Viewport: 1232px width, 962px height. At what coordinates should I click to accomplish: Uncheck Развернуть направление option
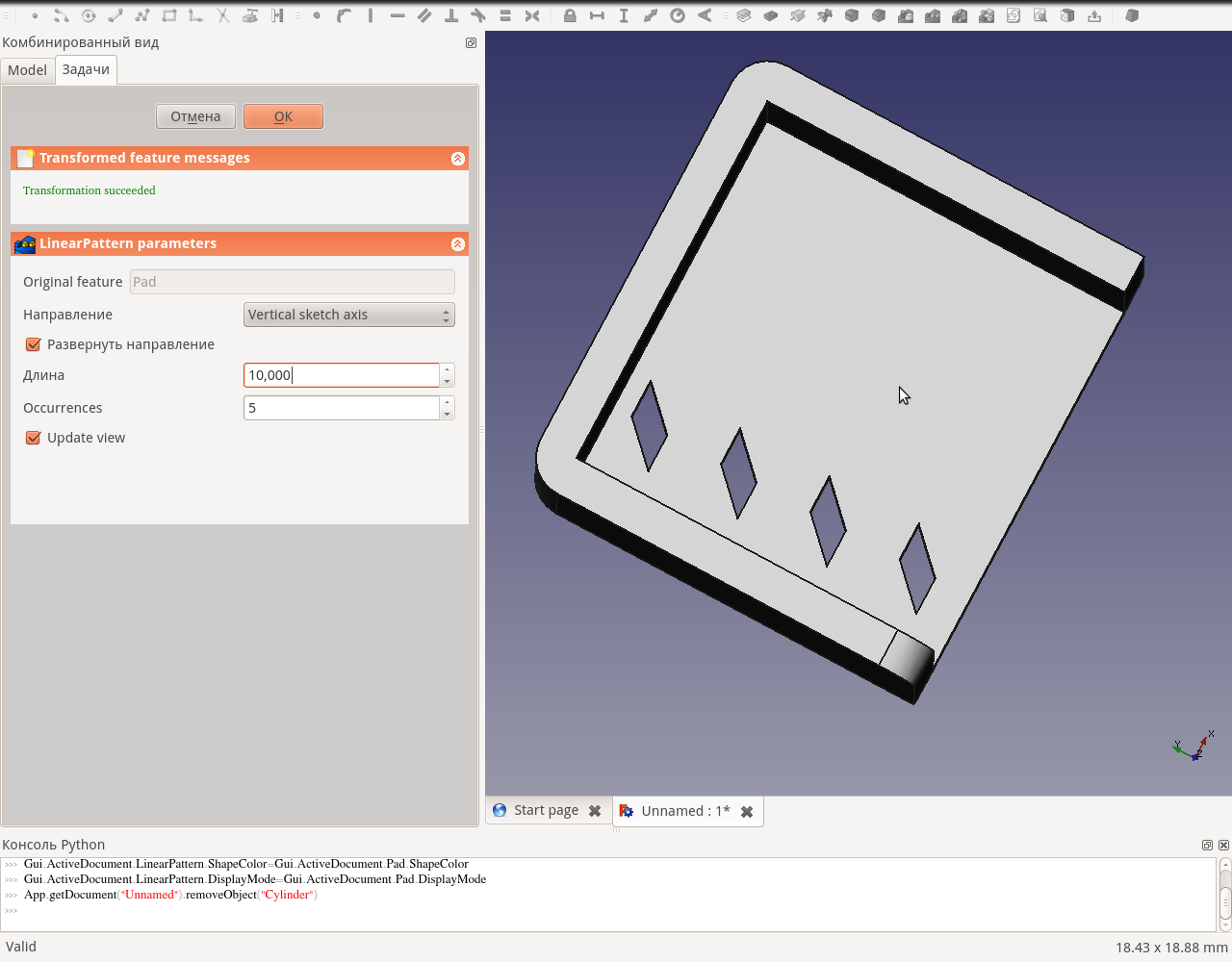pos(33,344)
